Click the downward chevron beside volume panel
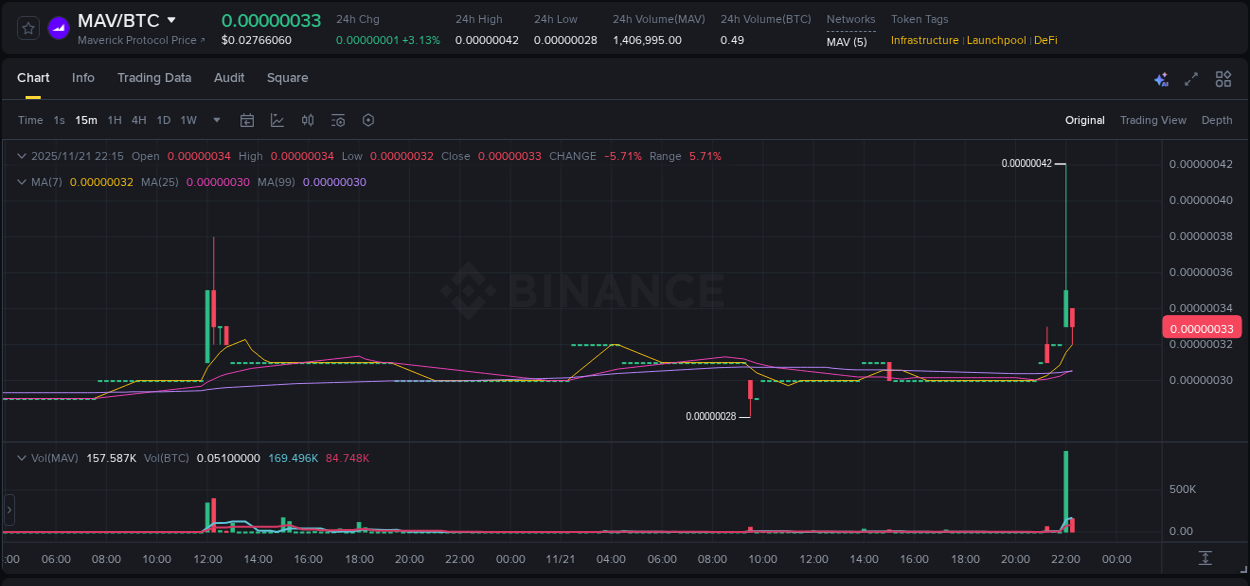The image size is (1250, 586). pos(22,457)
